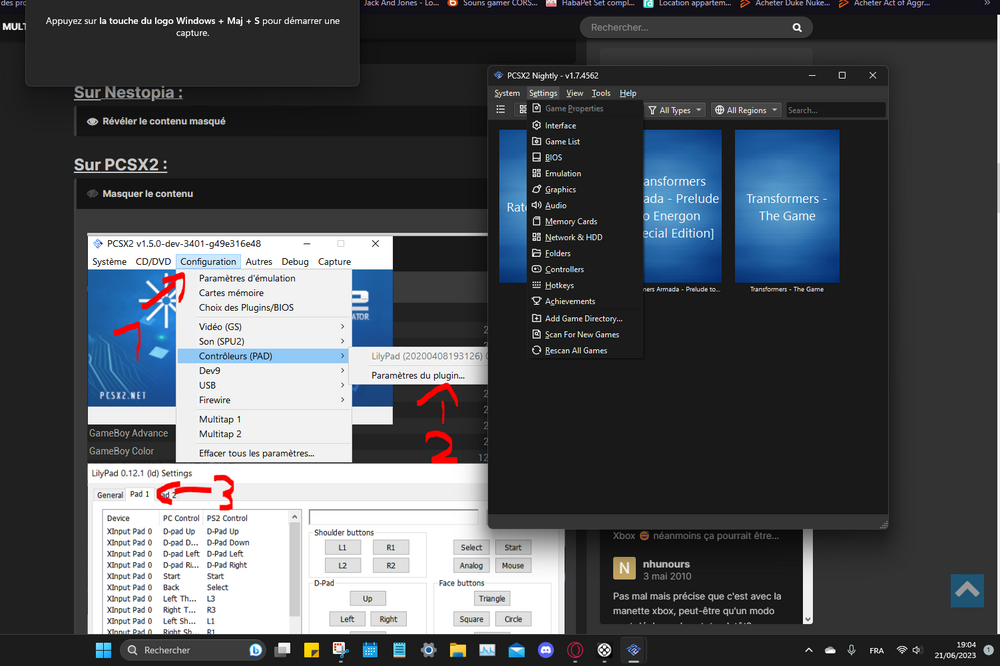Click the Folders icon in Settings menu

tap(537, 253)
